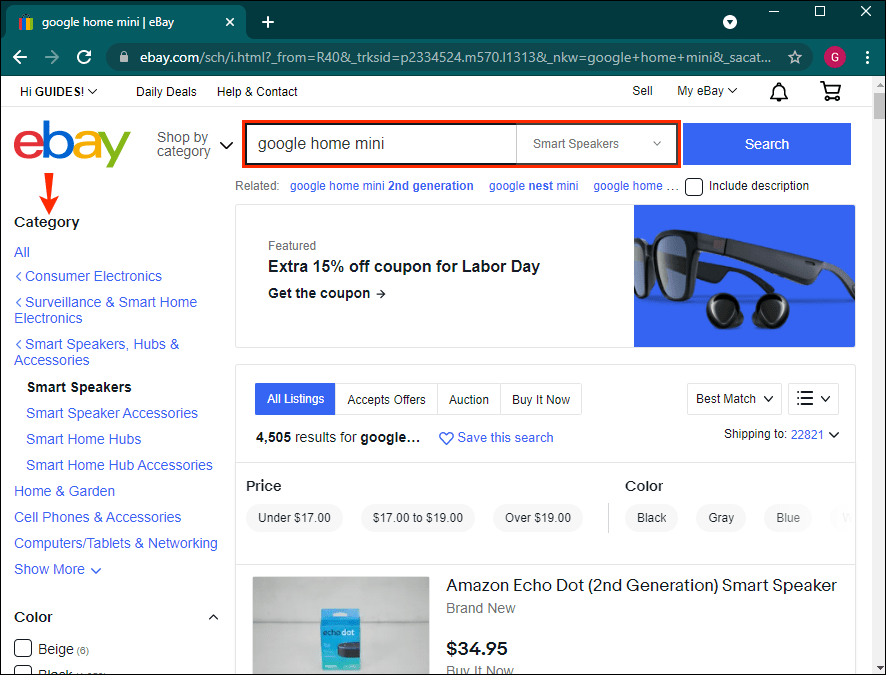Click the Save this search link
Image resolution: width=886 pixels, height=675 pixels.
point(505,438)
